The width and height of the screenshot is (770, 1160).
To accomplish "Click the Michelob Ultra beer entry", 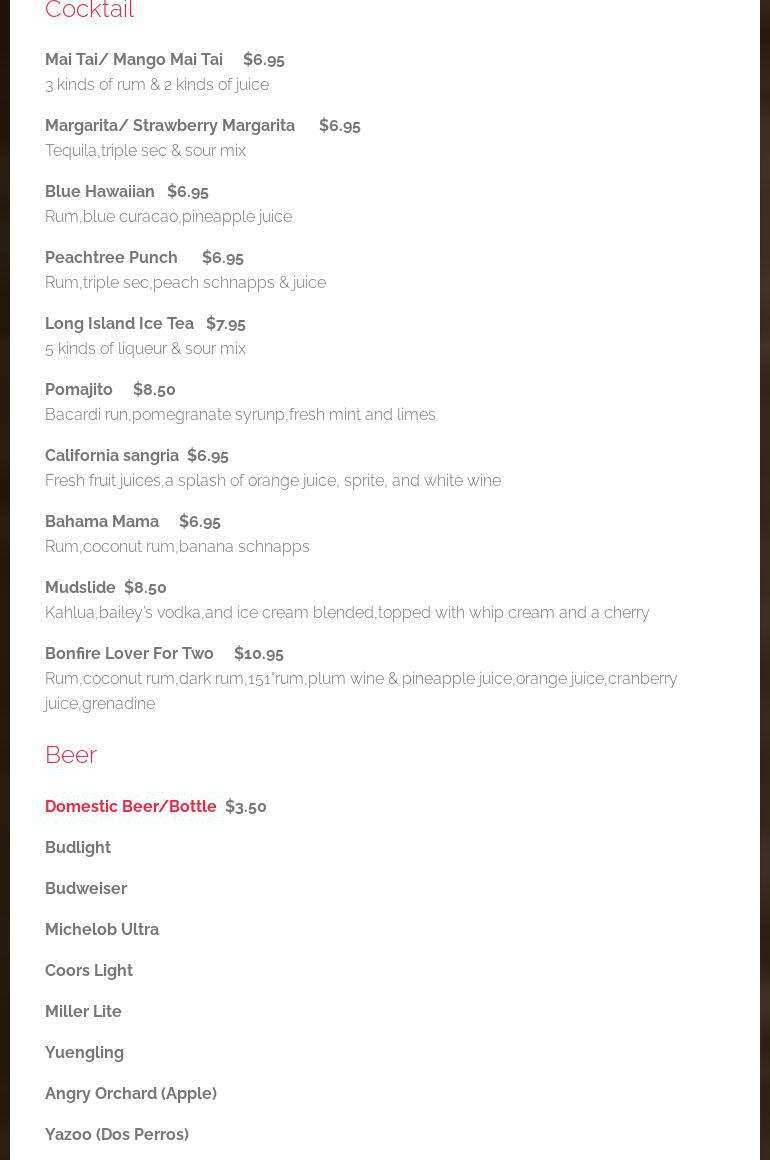I will coord(102,929).
